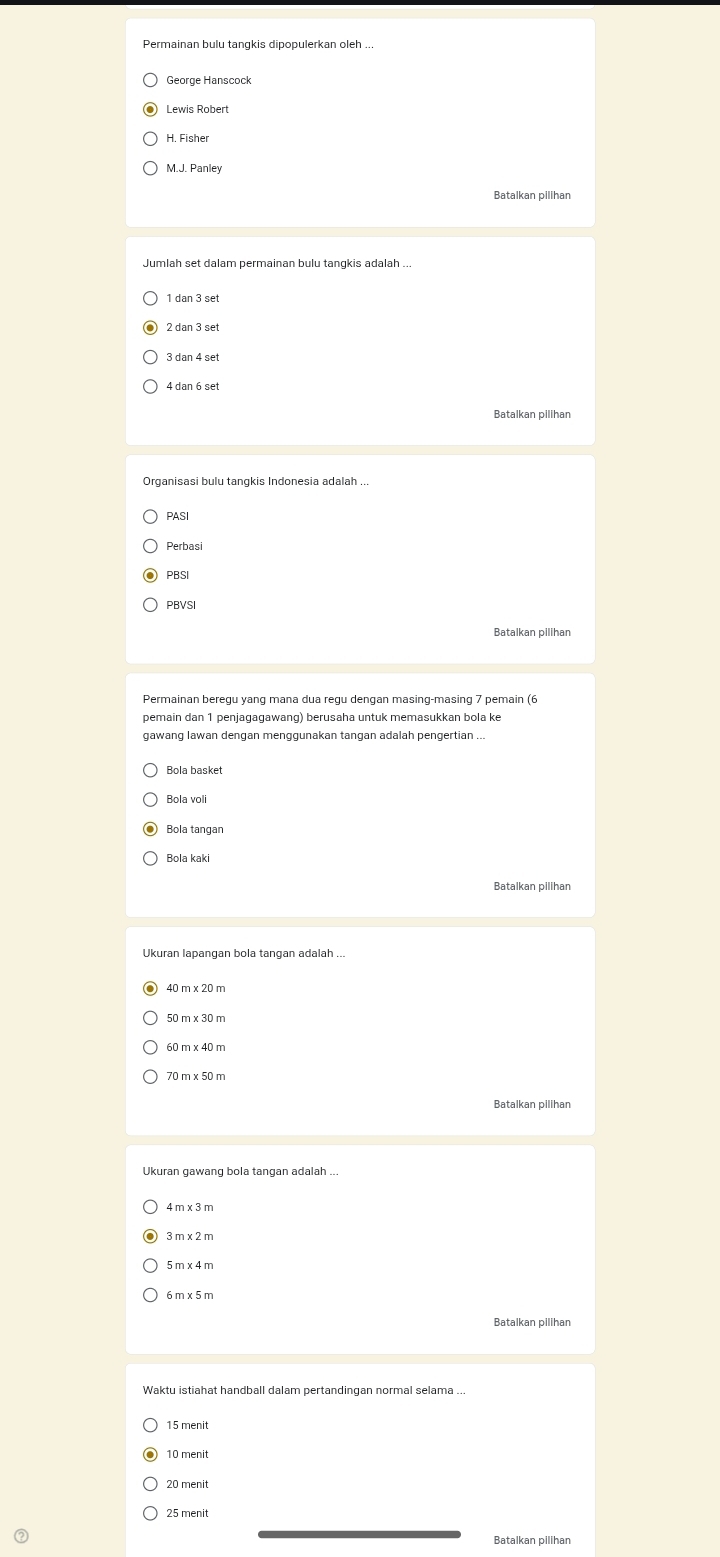This screenshot has height=1557, width=720.
Task: Choose PASI as the organization
Action: 150,516
